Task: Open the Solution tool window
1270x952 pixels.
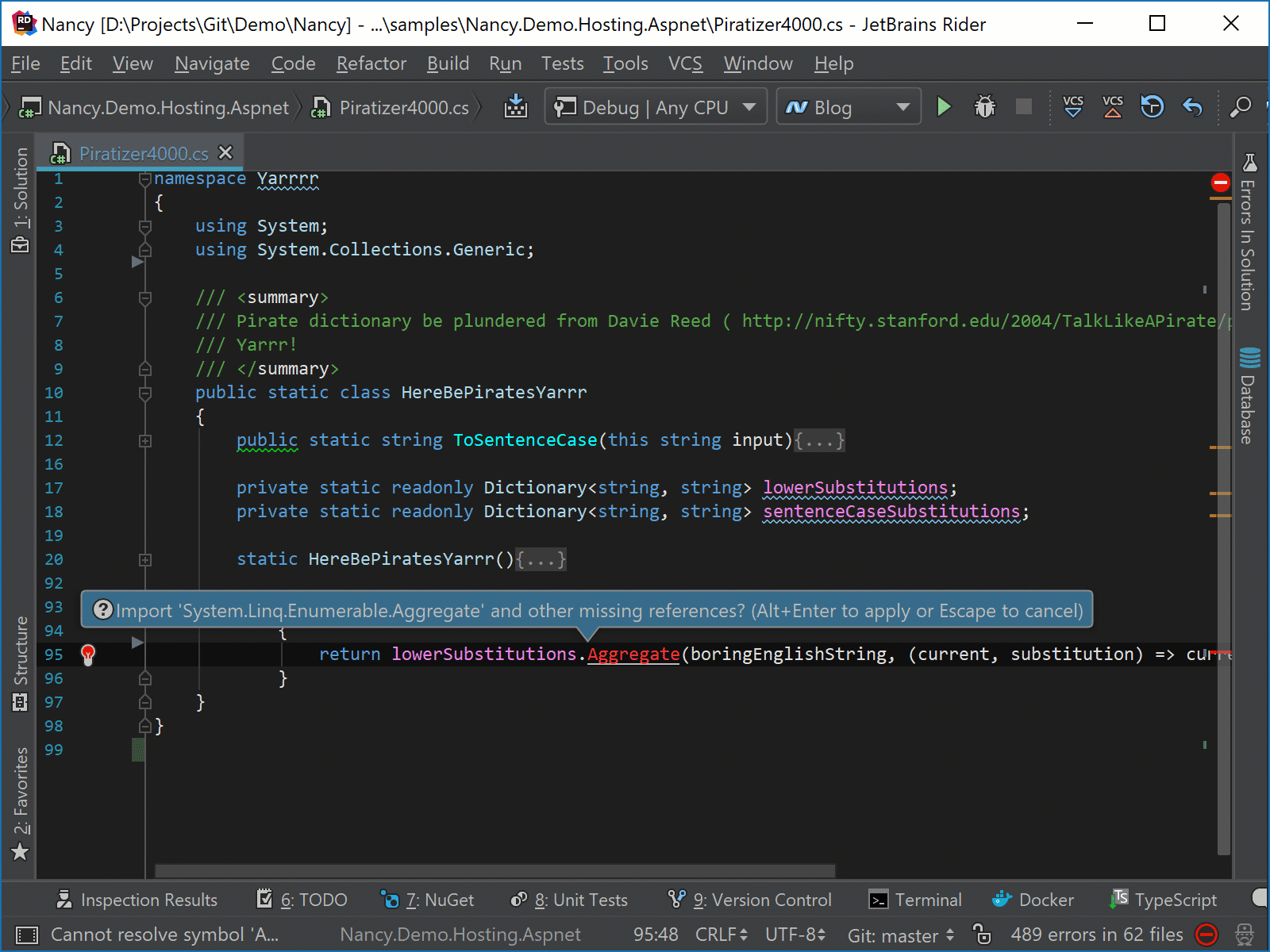Action: coord(21,200)
